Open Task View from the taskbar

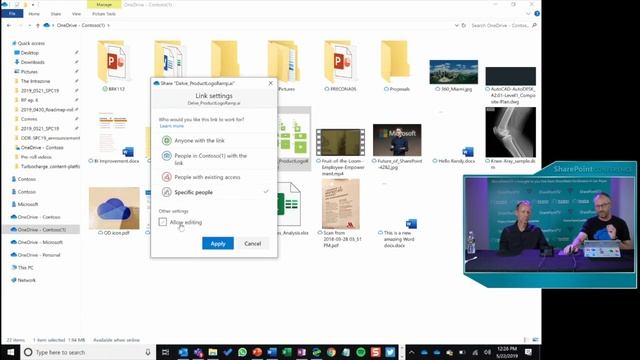point(165,352)
